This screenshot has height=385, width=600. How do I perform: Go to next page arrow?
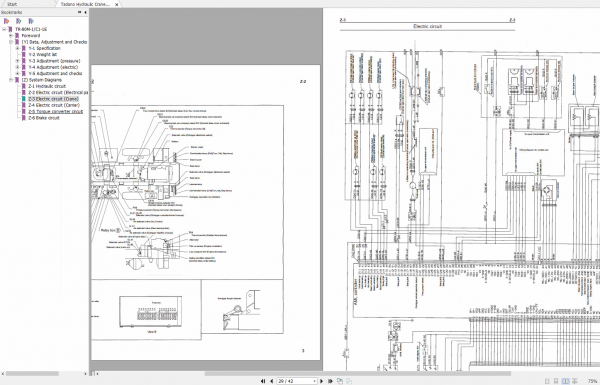pos(321,381)
